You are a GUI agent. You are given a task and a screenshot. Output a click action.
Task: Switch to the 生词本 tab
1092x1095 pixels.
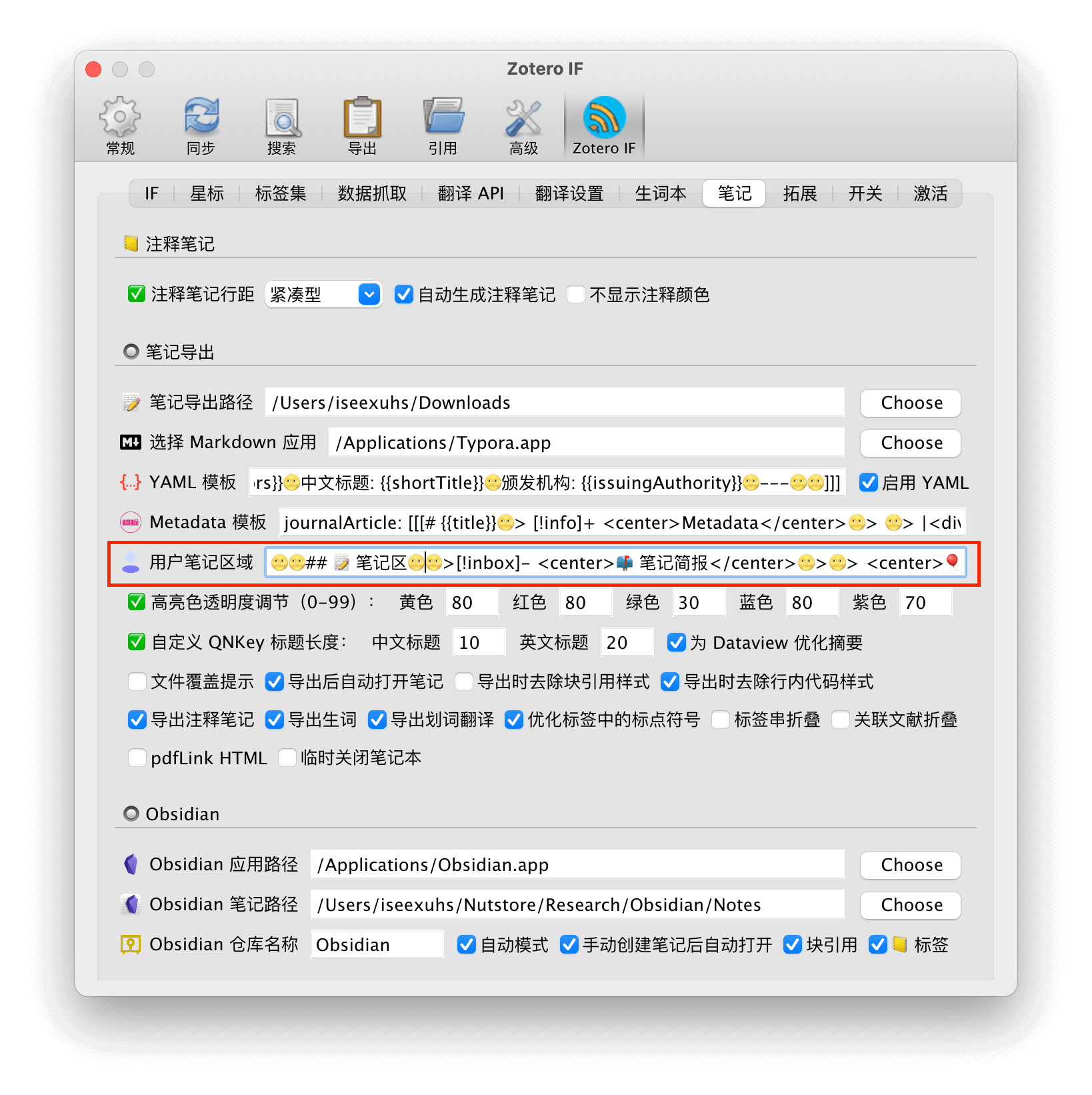661,193
